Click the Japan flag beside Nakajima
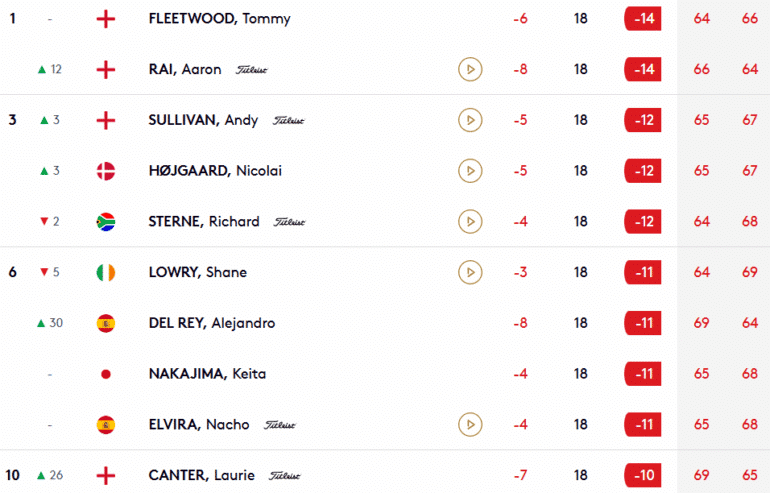This screenshot has width=770, height=493. point(106,374)
